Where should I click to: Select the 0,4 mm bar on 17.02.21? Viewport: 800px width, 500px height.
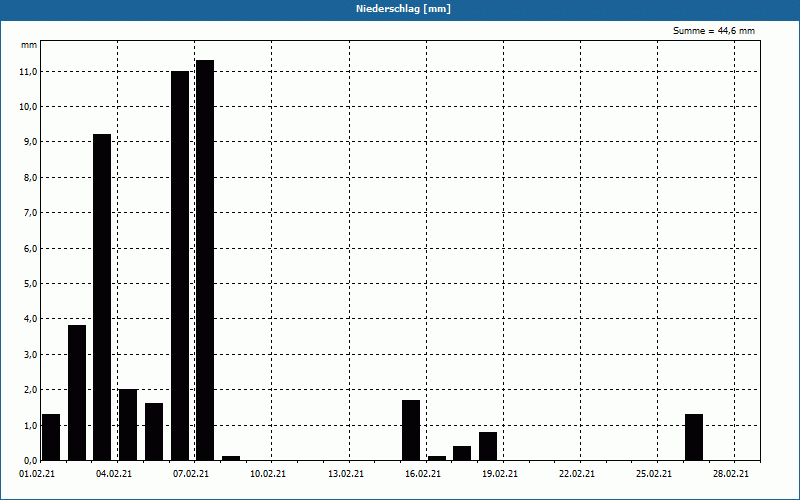point(462,453)
